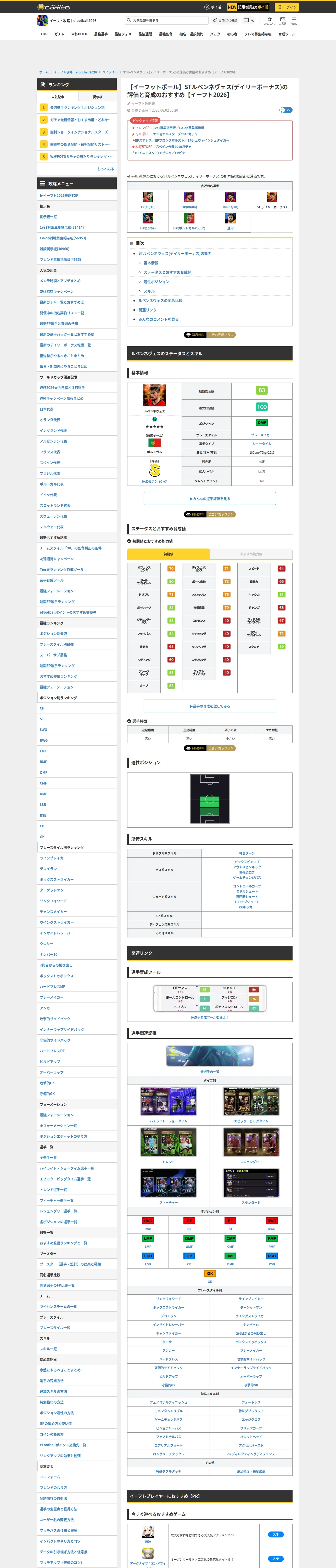Click the orange GK position badge
The height and width of the screenshot is (1568, 336).
(x=210, y=1273)
